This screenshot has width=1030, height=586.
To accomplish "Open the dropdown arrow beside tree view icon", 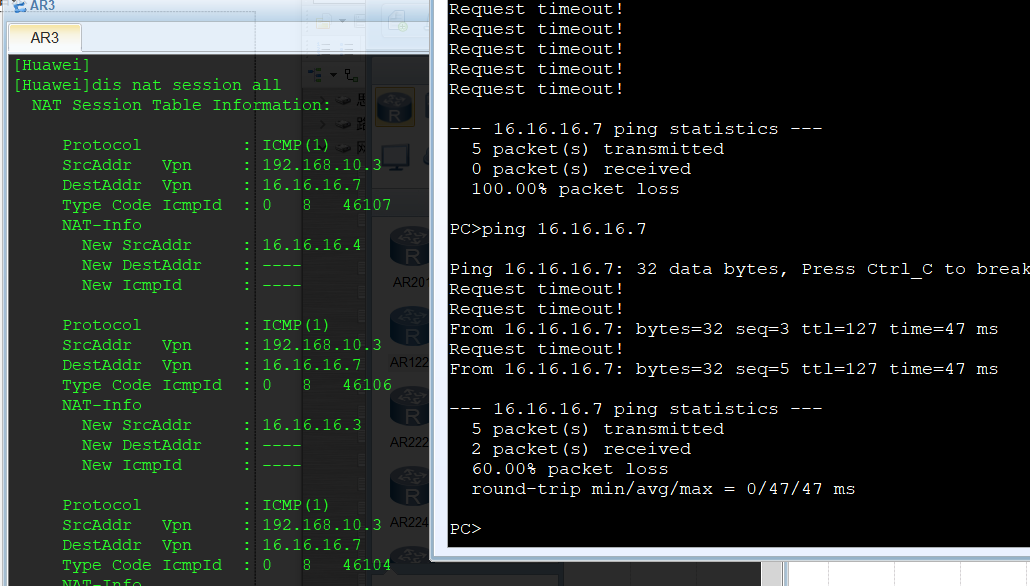I will [x=330, y=76].
